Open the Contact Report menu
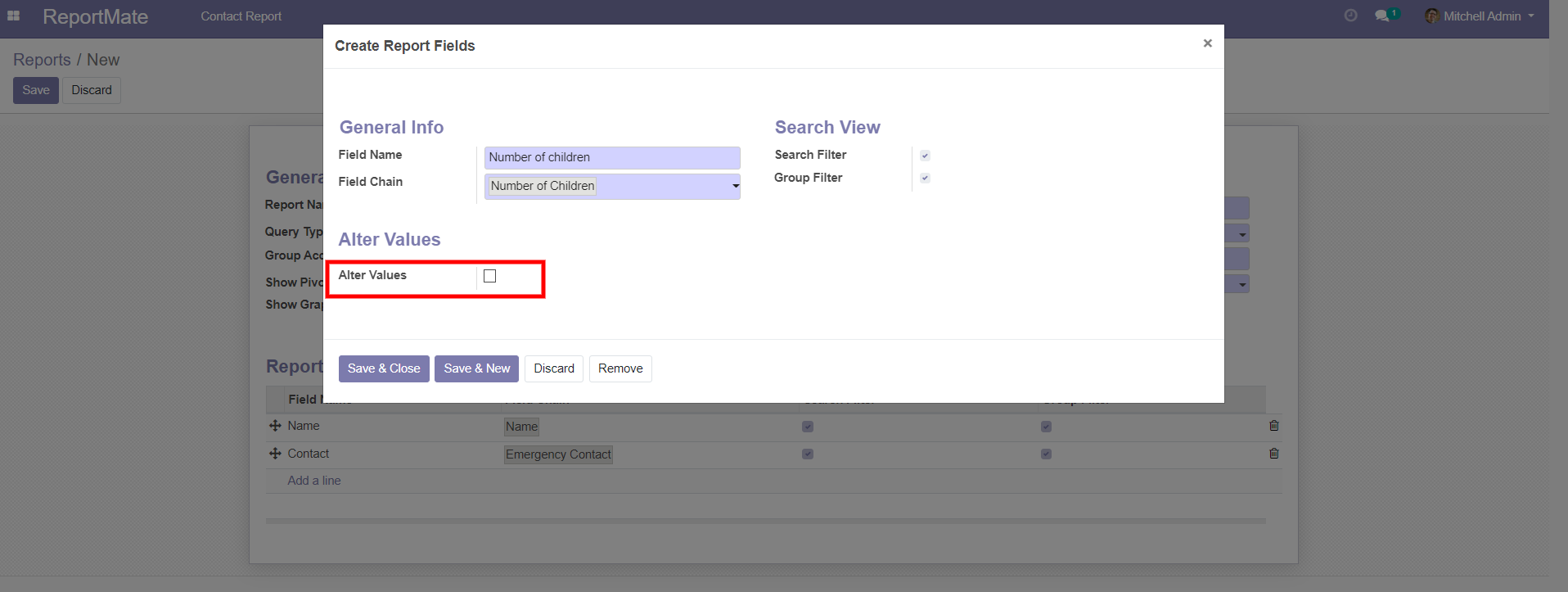Screen dimensions: 1568x592 [x=241, y=16]
